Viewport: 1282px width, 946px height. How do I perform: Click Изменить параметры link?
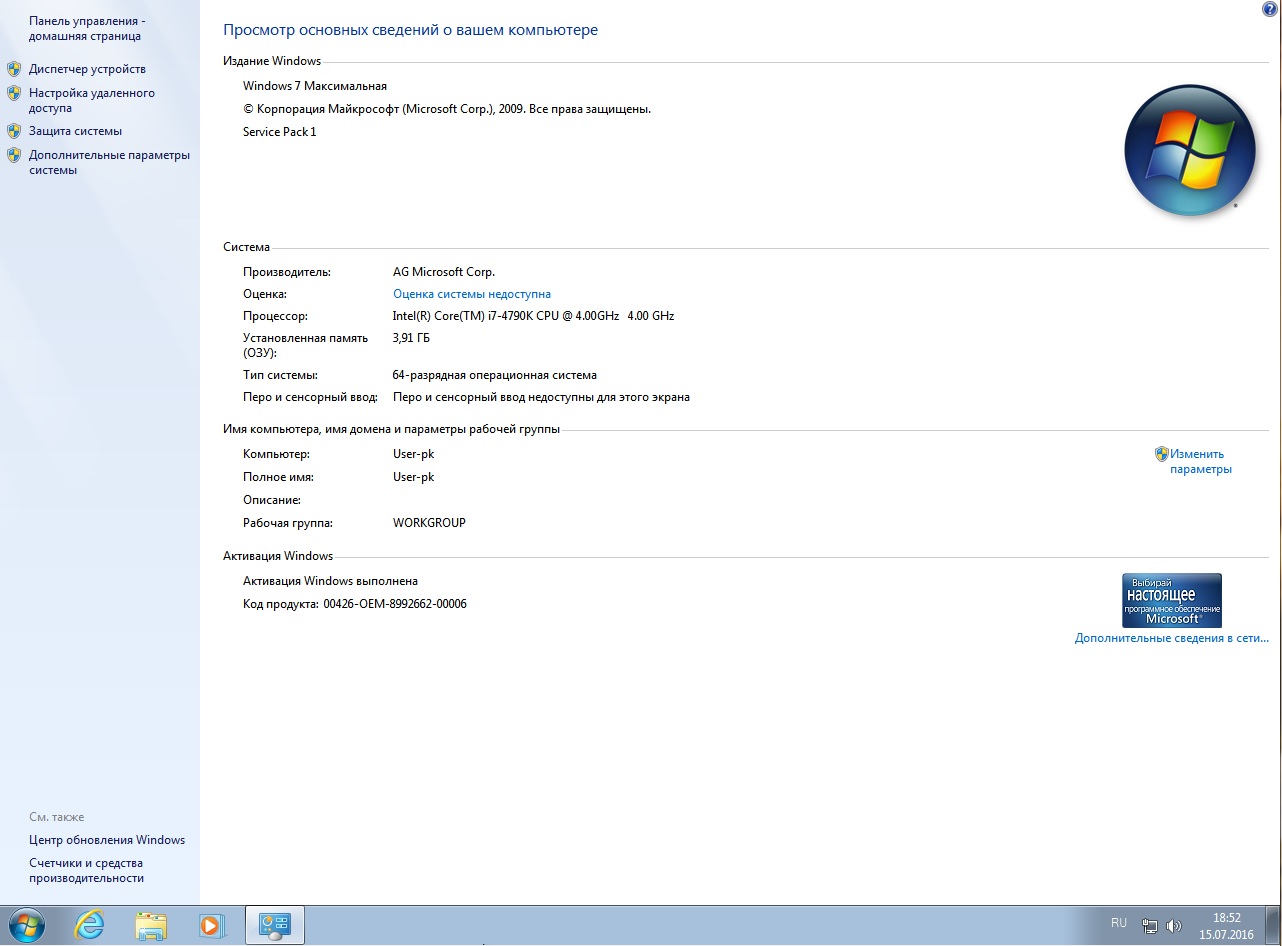coord(1201,461)
